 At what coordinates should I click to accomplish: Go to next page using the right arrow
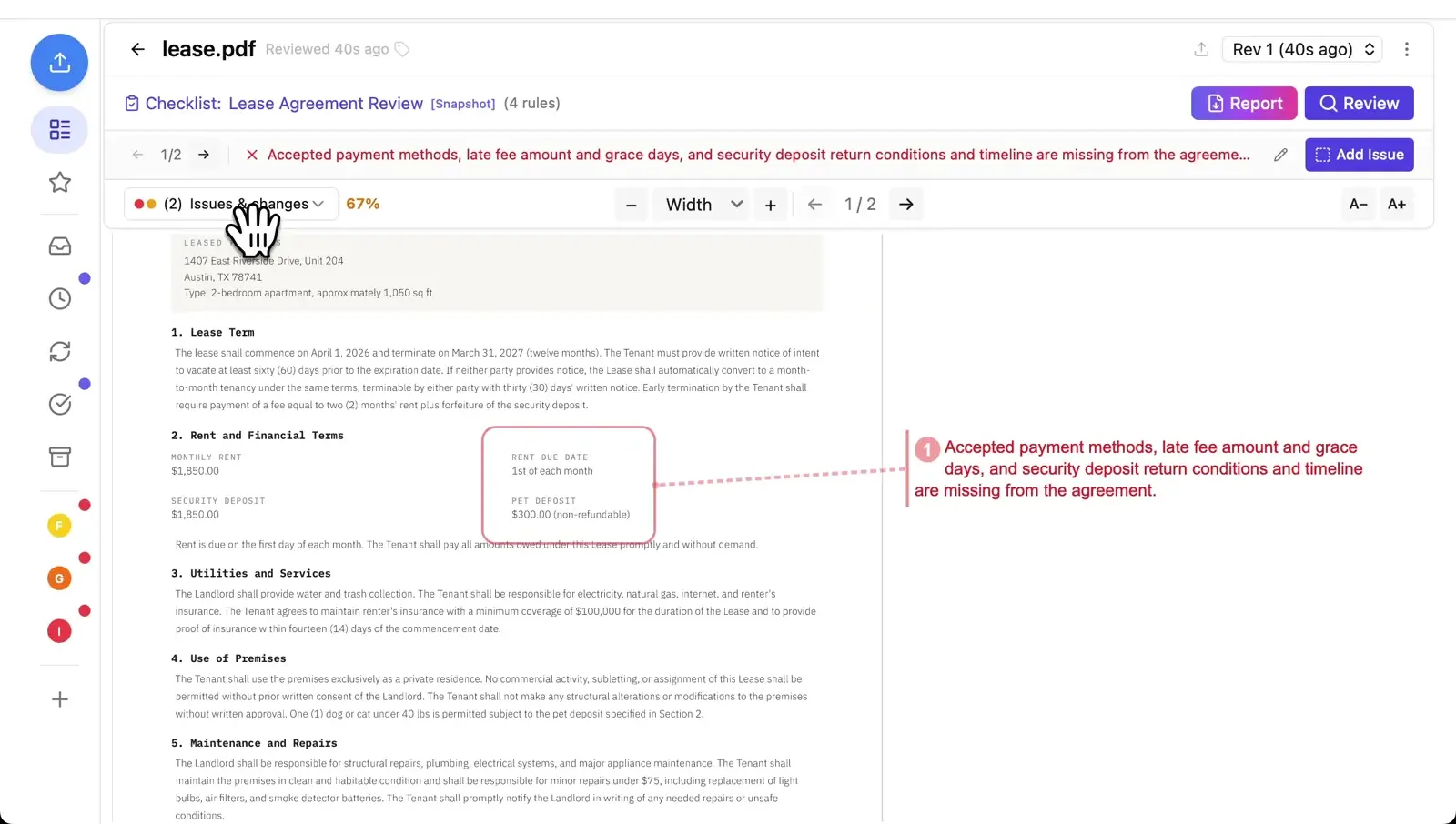click(x=905, y=204)
